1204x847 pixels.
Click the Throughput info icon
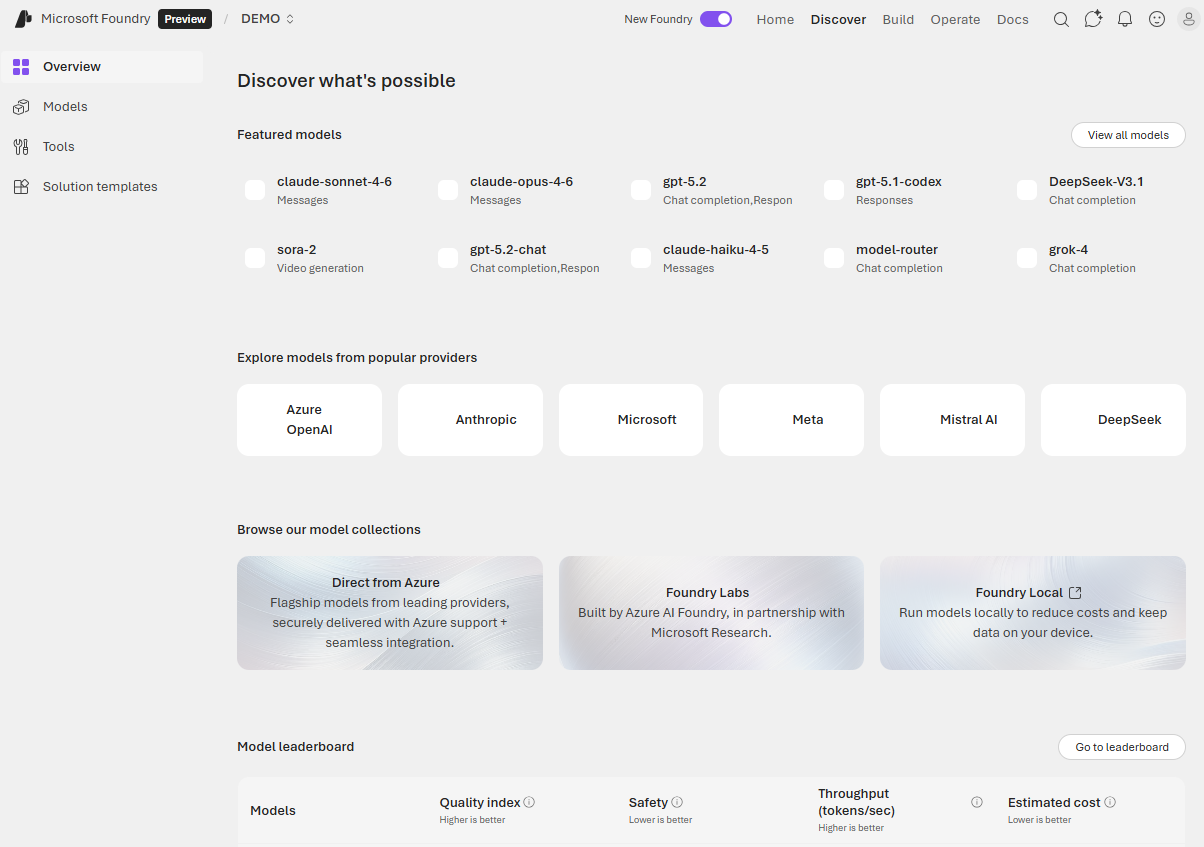tap(976, 800)
